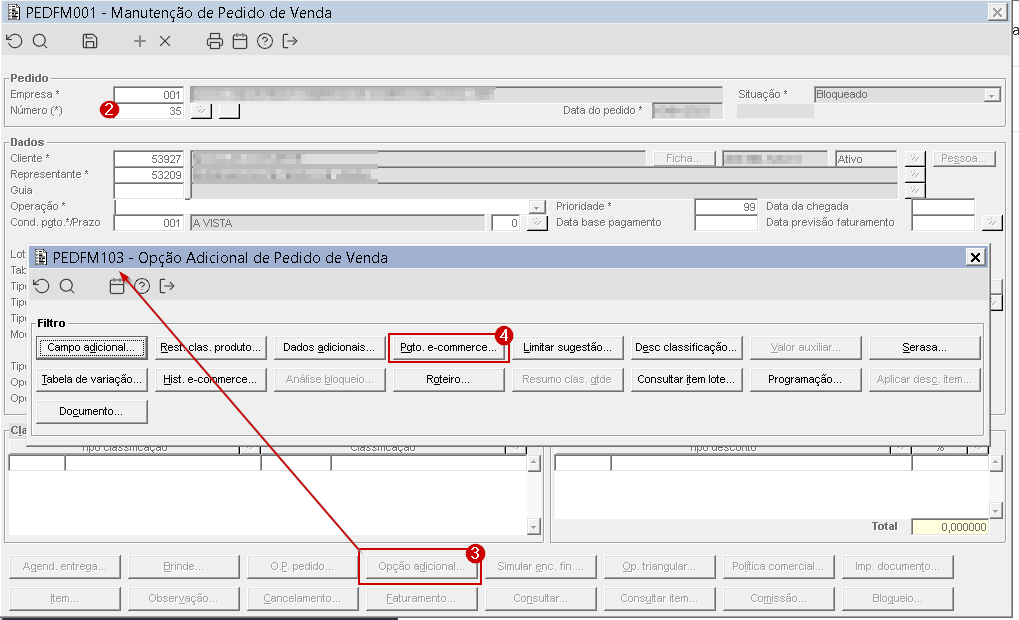Click the Faturamento button
Image resolution: width=1019 pixels, height=620 pixels.
tap(421, 599)
